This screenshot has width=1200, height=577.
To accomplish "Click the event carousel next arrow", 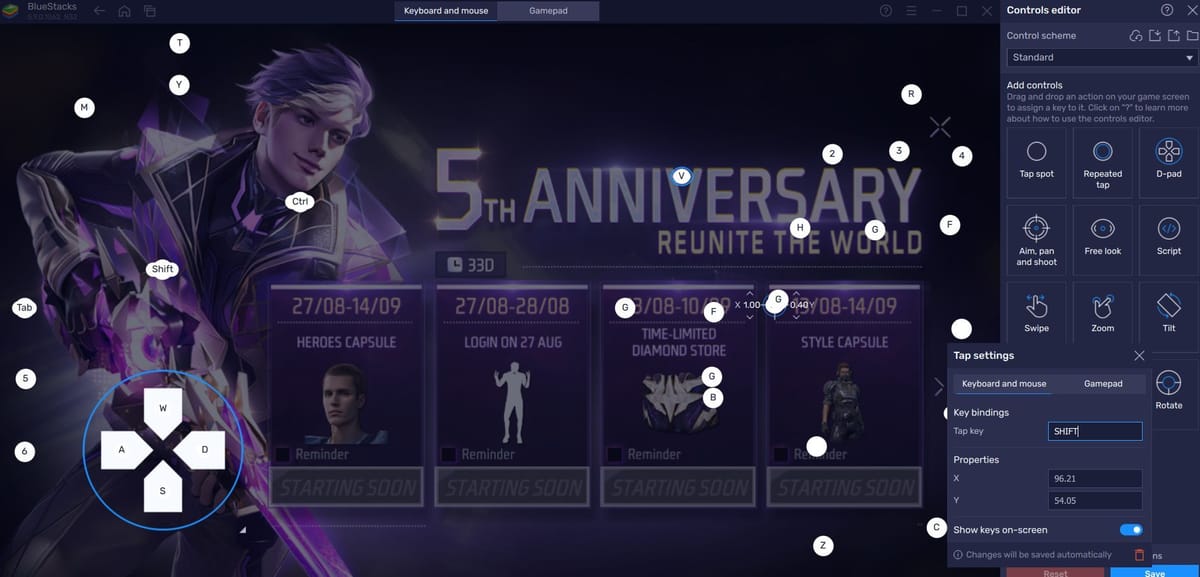I will pos(938,385).
